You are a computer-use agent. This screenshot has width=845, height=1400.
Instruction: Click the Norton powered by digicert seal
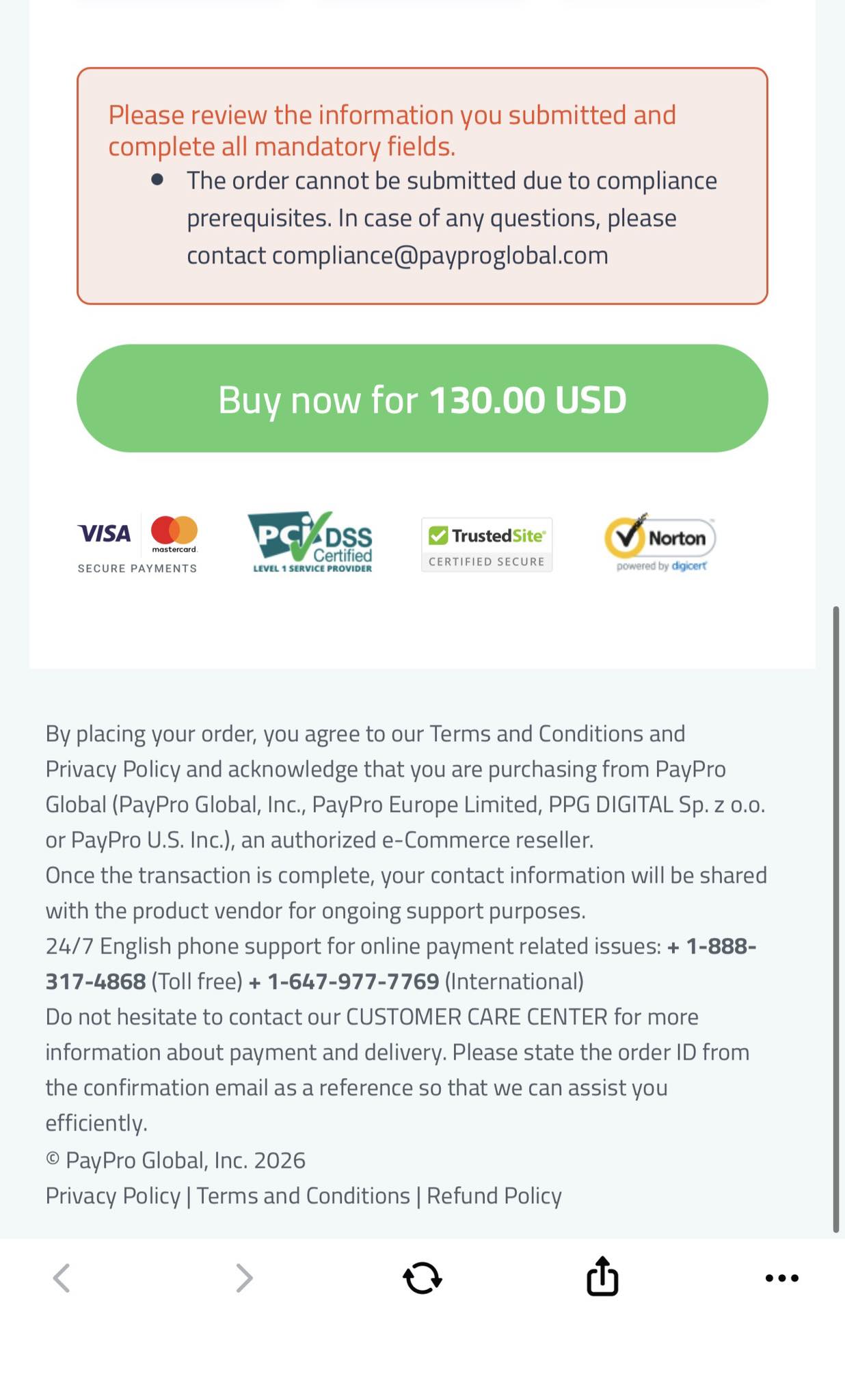(x=660, y=542)
